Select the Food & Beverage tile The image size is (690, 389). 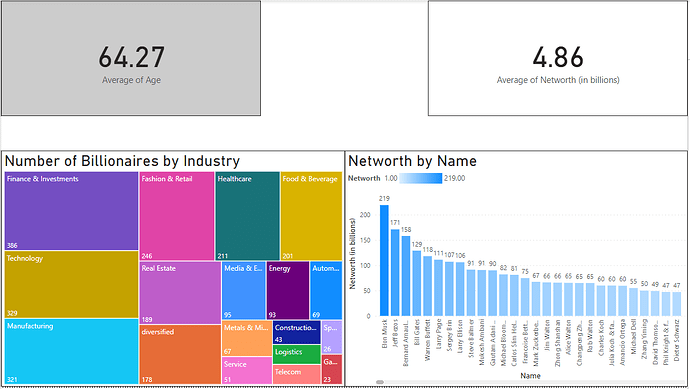tap(312, 216)
